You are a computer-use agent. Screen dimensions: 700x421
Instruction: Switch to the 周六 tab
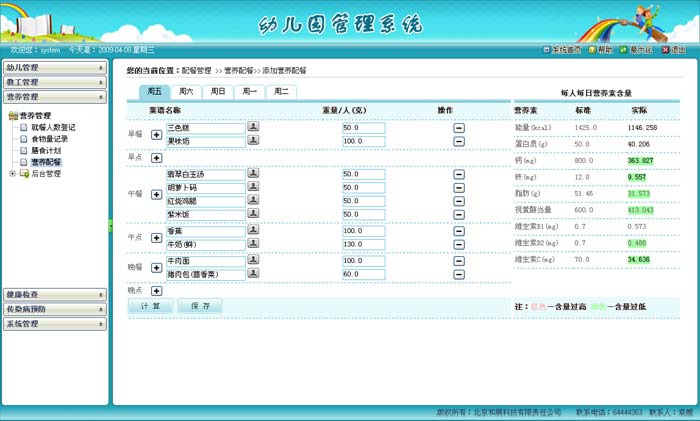187,91
